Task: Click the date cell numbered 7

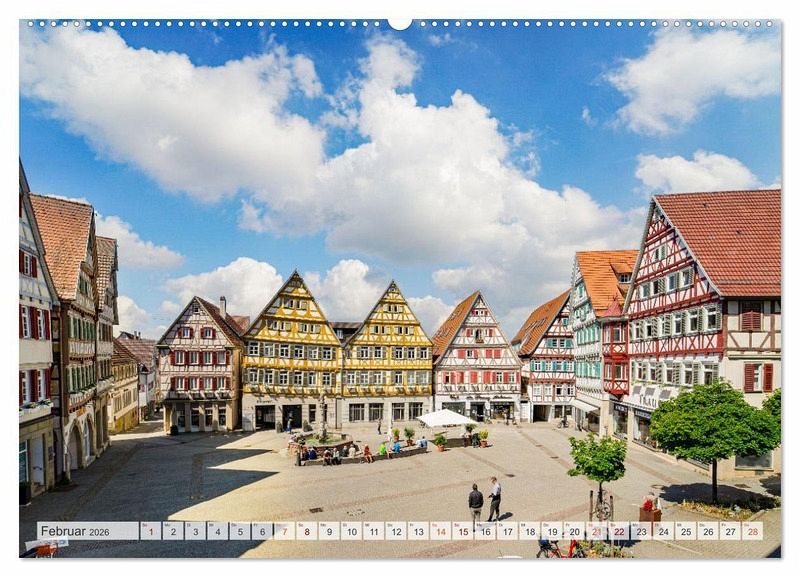Action: (x=284, y=531)
